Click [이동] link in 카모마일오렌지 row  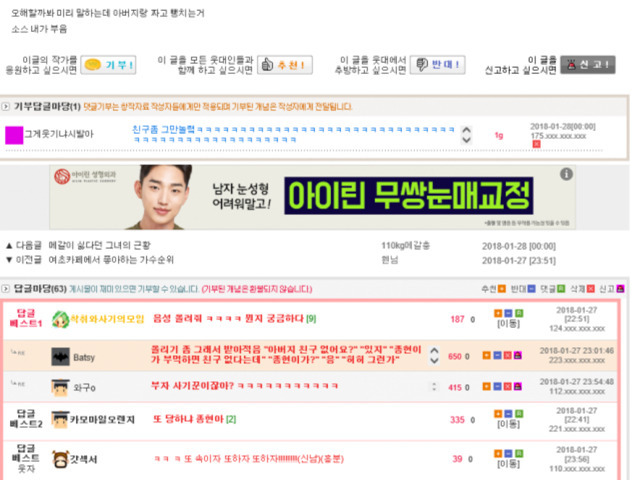click(508, 424)
